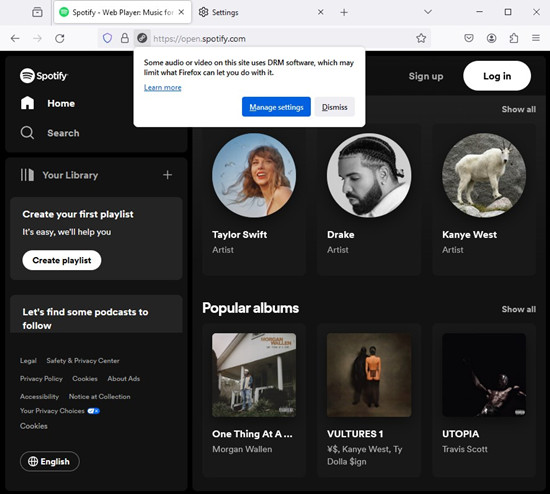Reload the Spotify page
The width and height of the screenshot is (550, 494).
pos(60,38)
